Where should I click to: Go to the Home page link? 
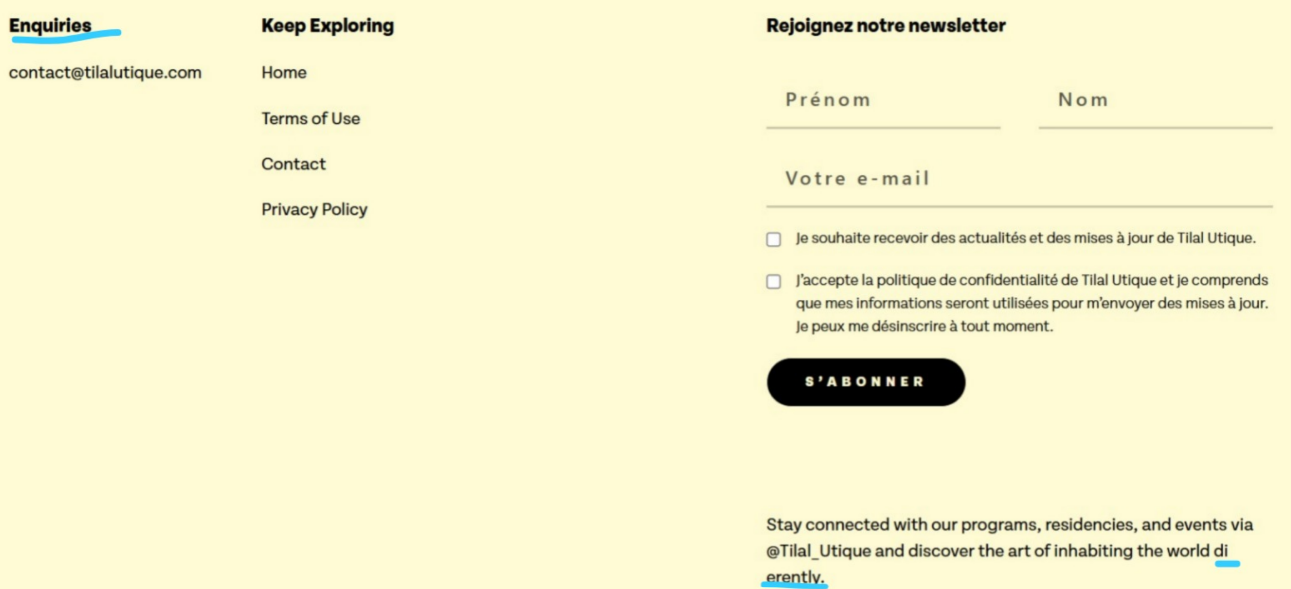coord(284,73)
